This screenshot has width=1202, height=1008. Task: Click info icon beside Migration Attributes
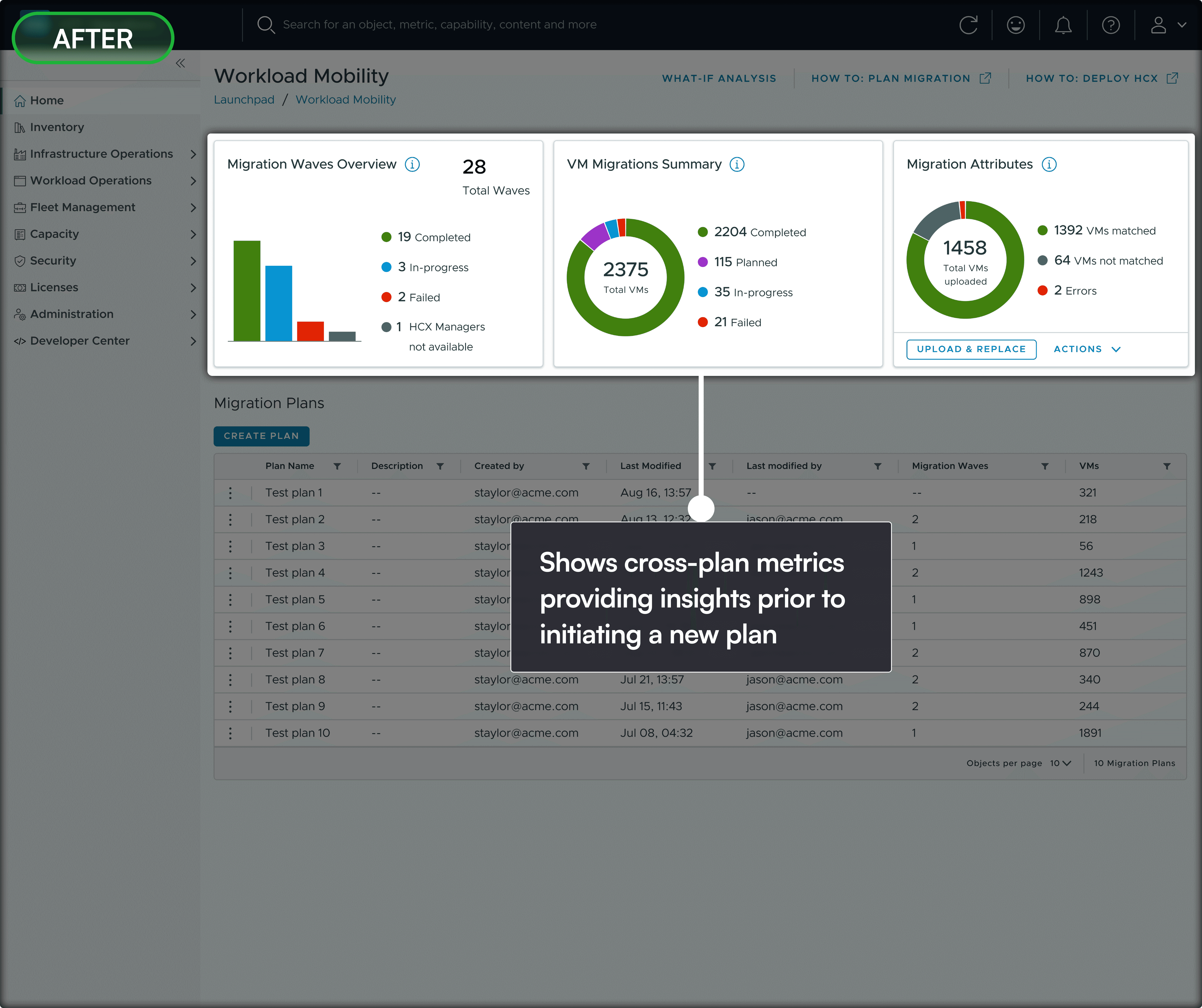(x=1049, y=165)
